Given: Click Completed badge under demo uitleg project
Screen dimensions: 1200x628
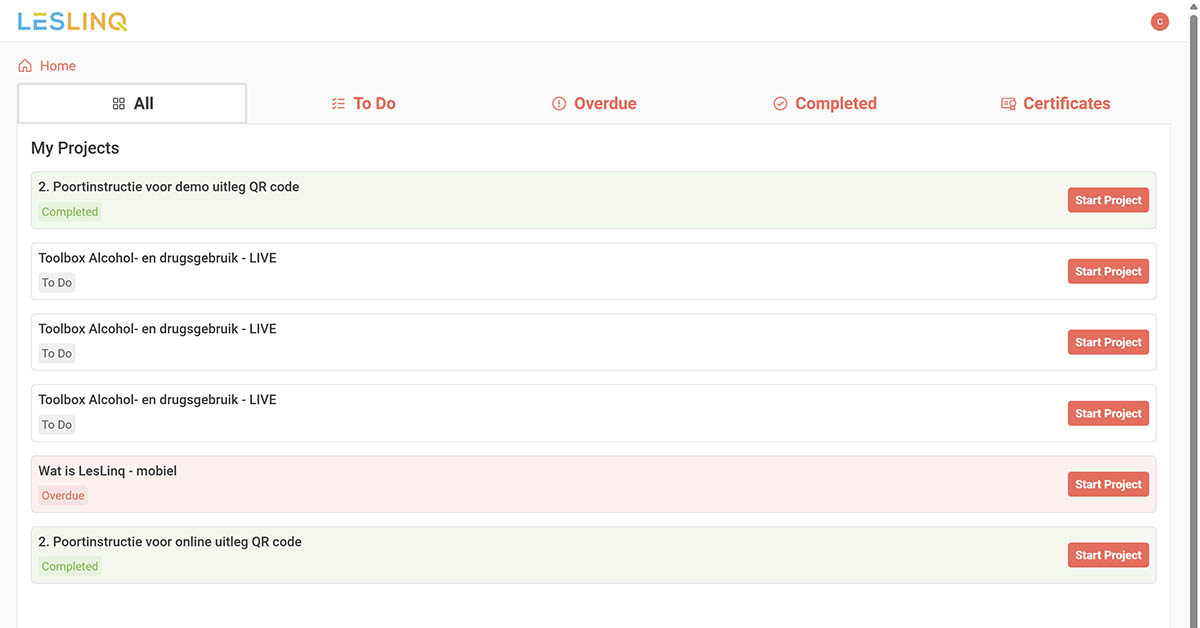Looking at the screenshot, I should pos(70,212).
